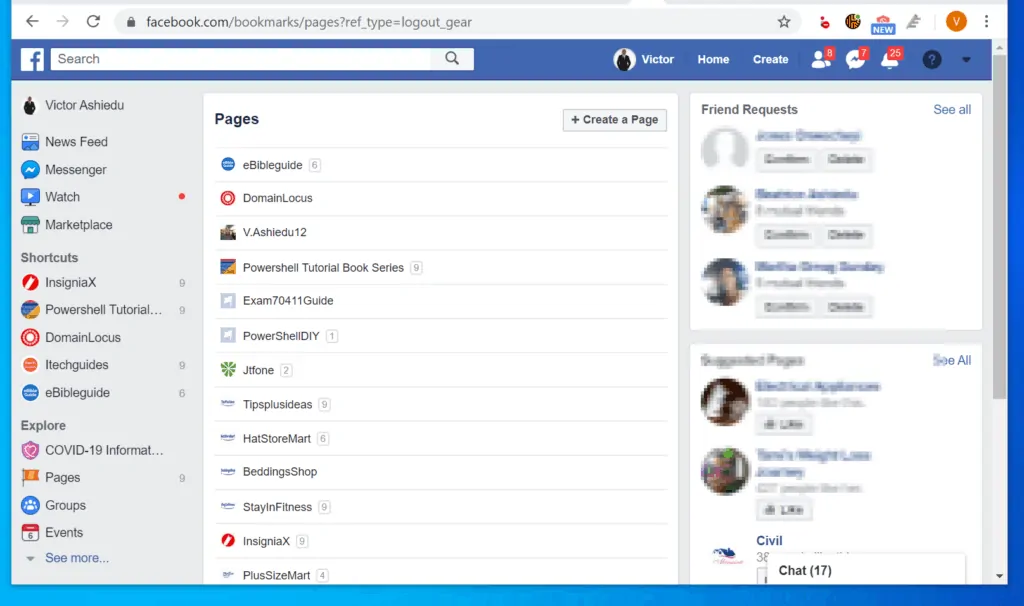Expand See more in Explore

76,558
